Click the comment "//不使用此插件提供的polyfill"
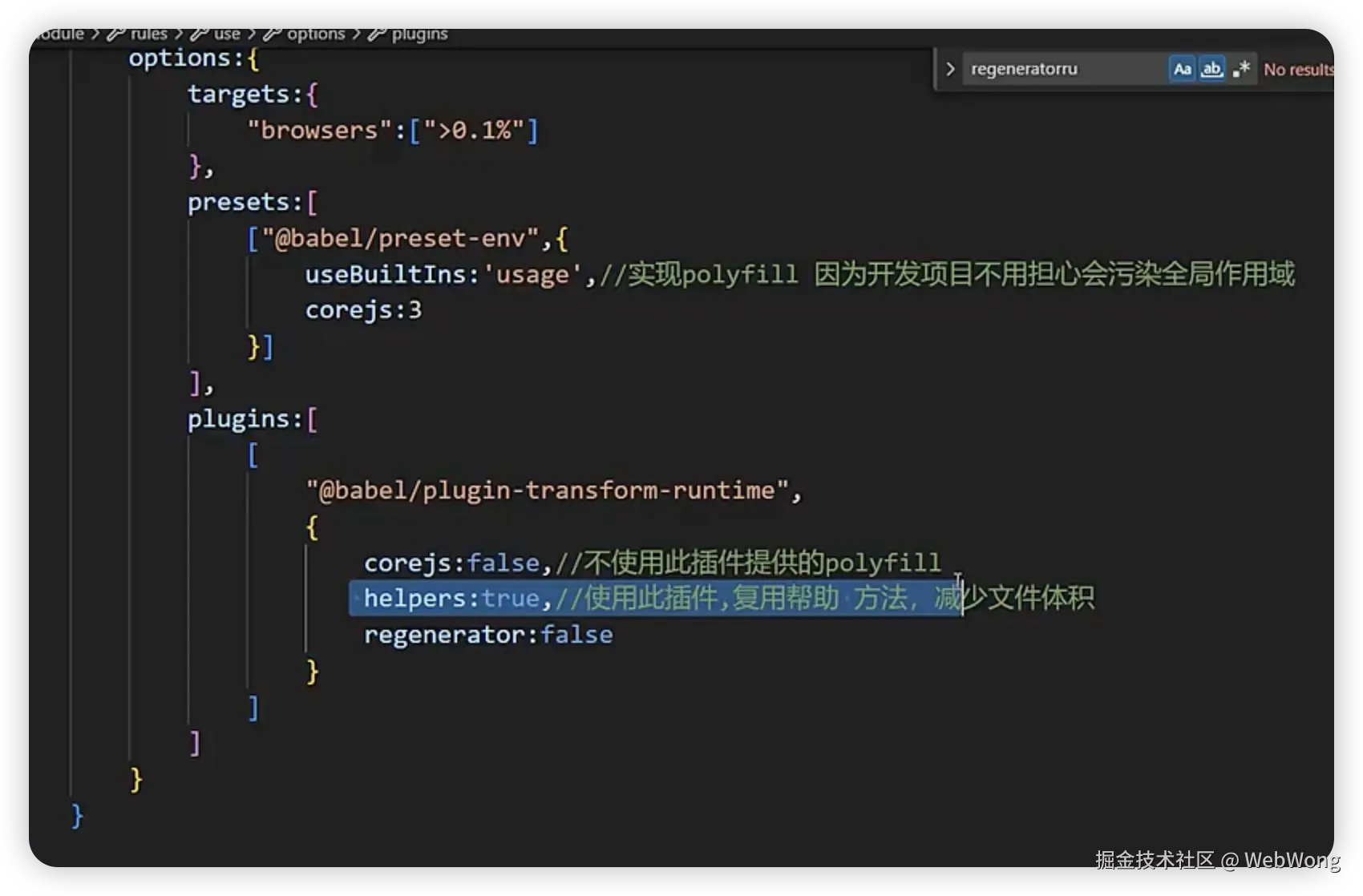Viewport: 1363px width, 896px height. coord(748,563)
